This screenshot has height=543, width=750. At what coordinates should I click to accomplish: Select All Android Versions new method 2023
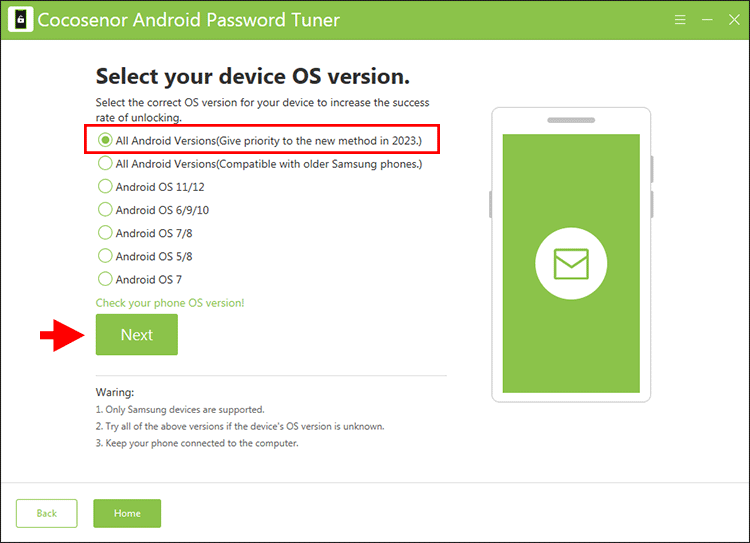pyautogui.click(x=105, y=140)
